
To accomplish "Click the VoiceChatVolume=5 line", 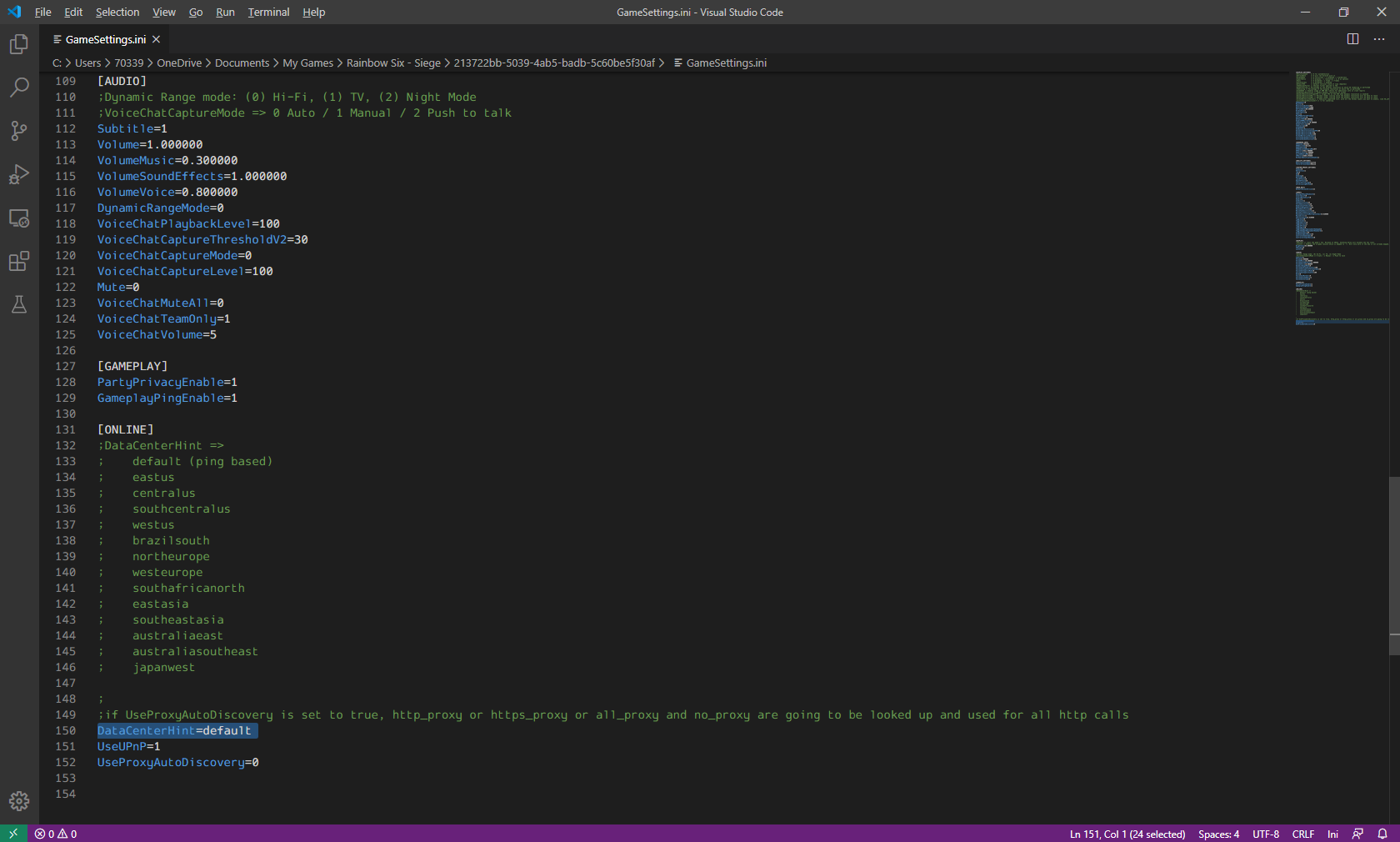I will (x=157, y=334).
